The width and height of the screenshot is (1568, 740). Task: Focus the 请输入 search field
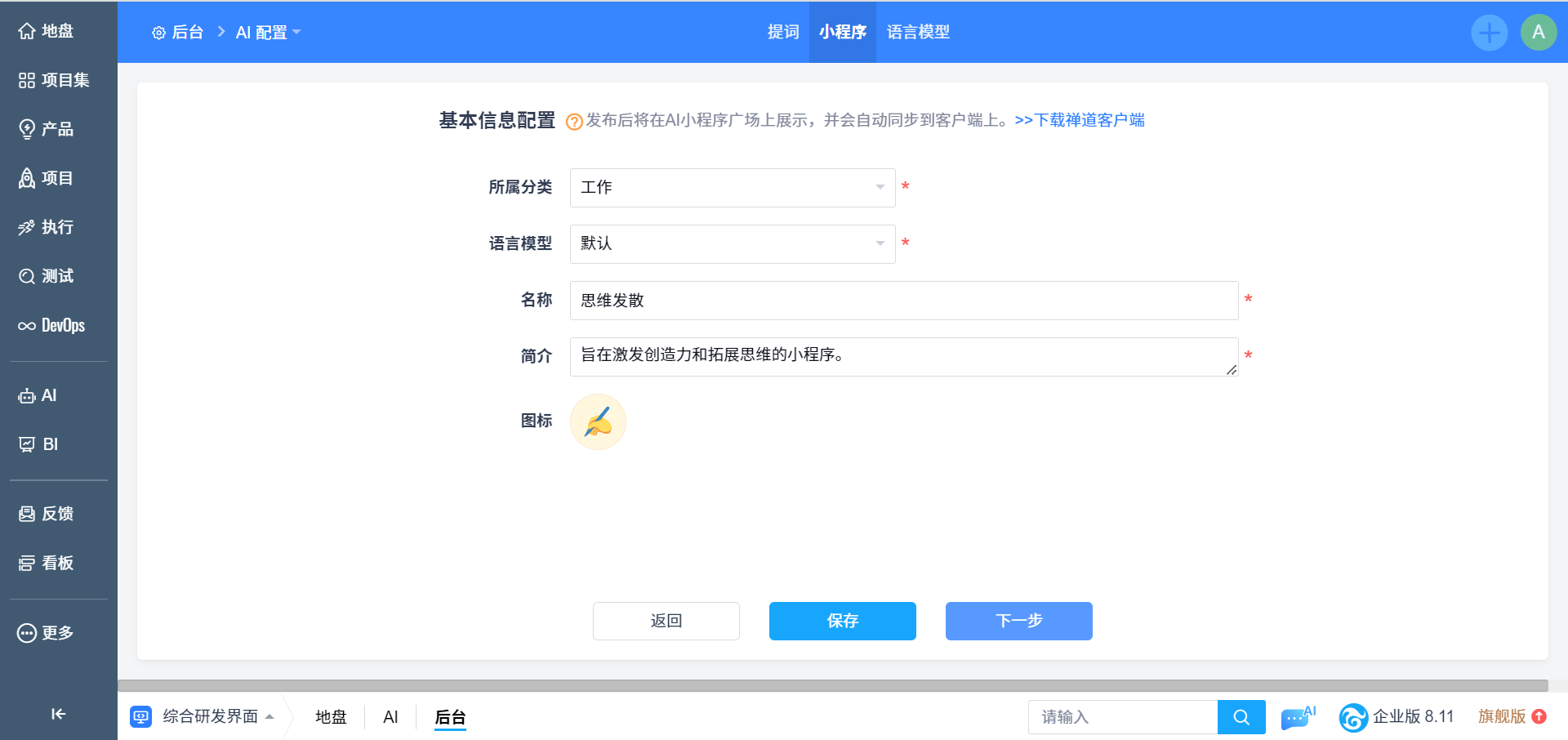point(1123,717)
